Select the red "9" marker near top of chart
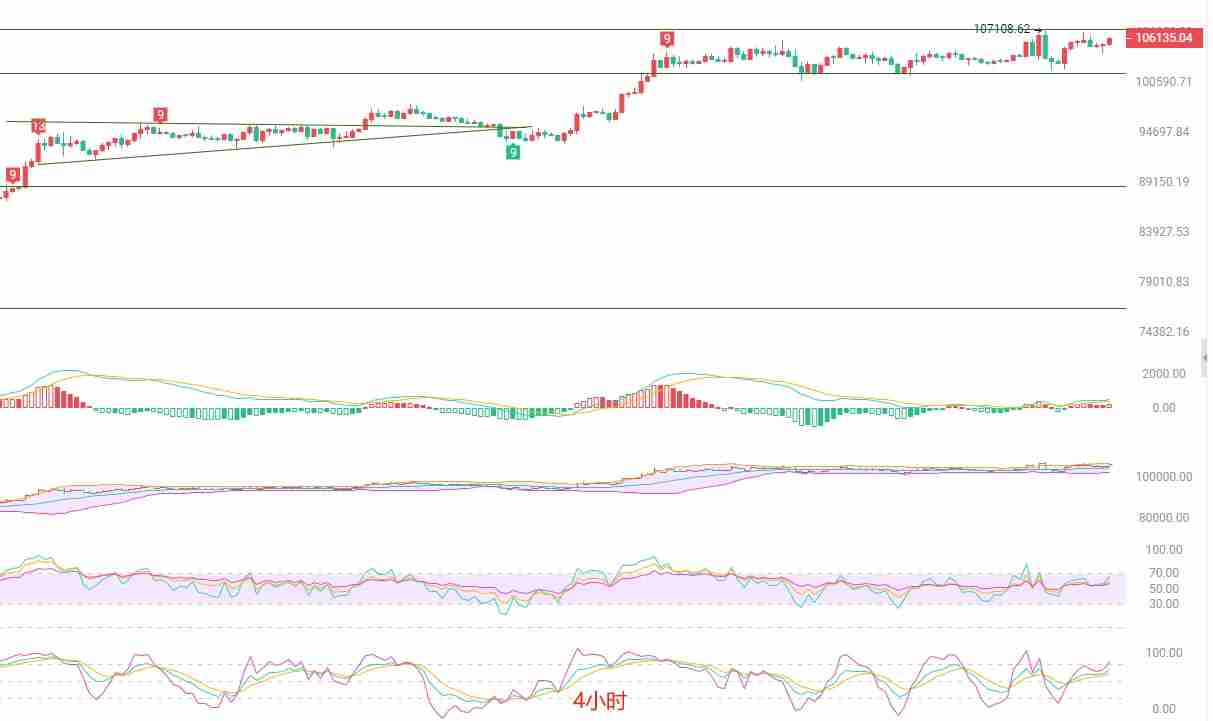This screenshot has height=721, width=1213. point(669,39)
